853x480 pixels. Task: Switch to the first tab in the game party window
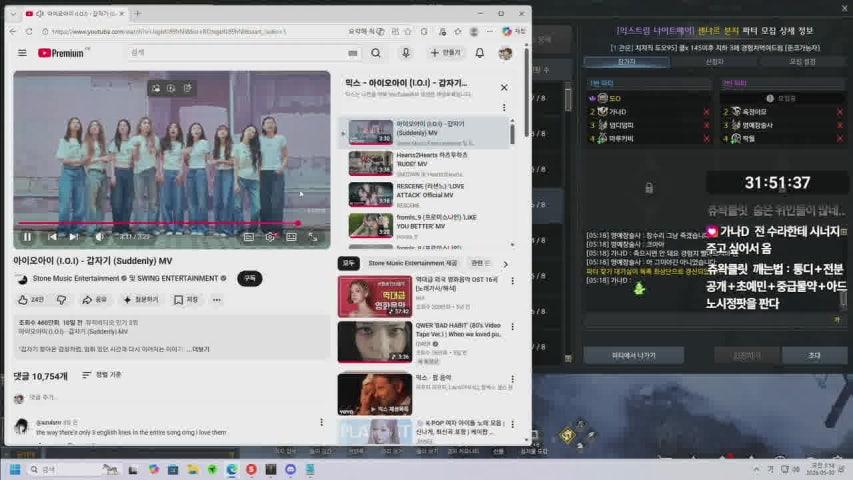[x=626, y=61]
